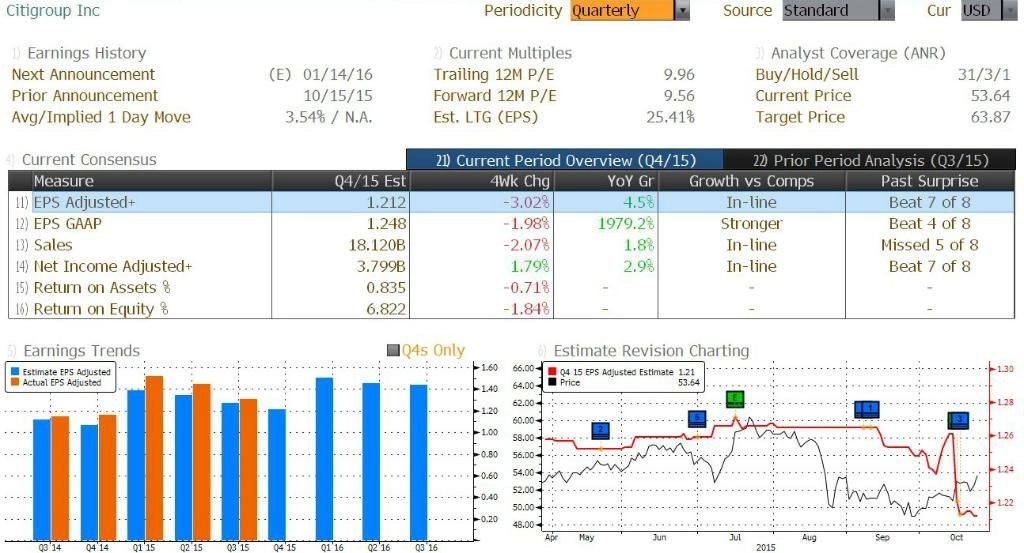
Task: Click the blue '2' revision marker in May
Action: 601,430
